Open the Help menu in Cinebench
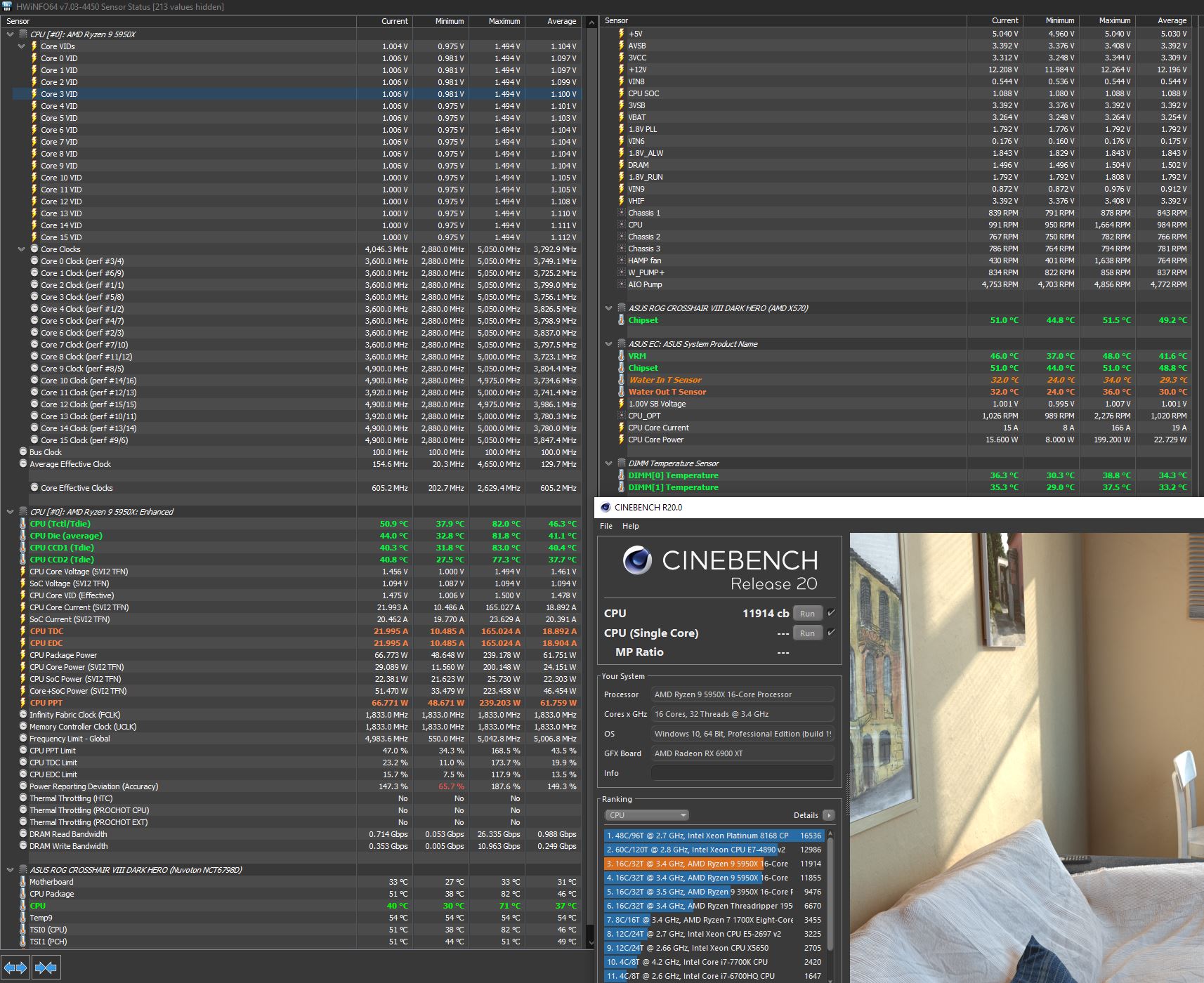This screenshot has width=1204, height=983. pyautogui.click(x=631, y=526)
